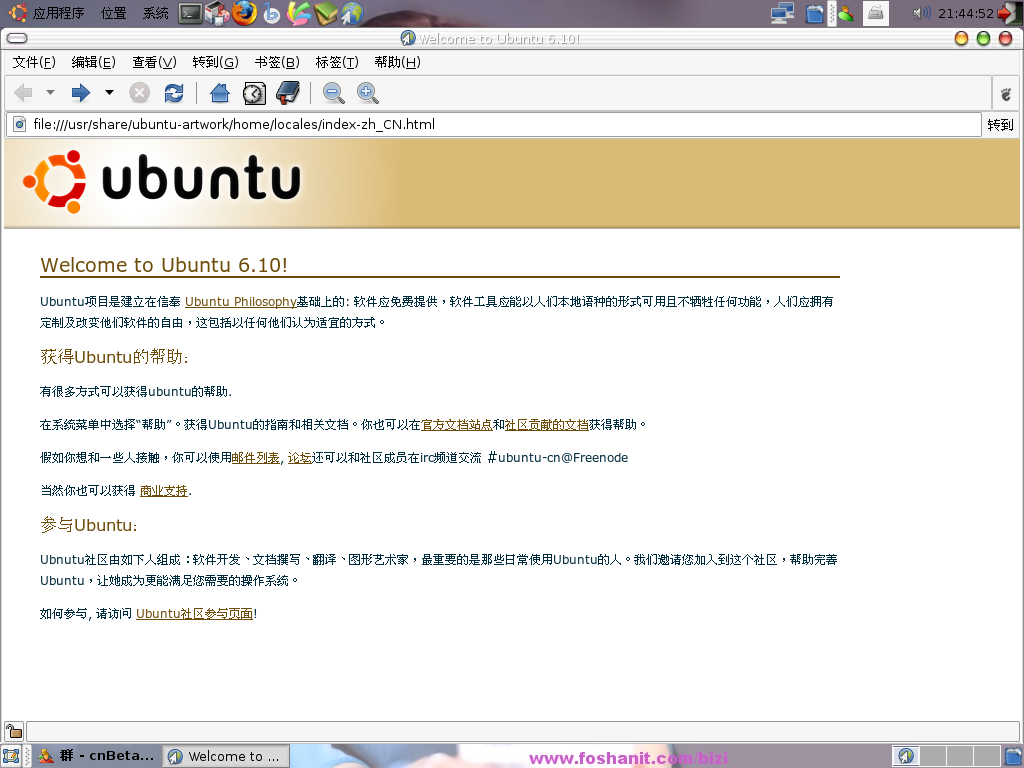
Task: Select the 'Welcome to ...' taskbar button
Action: [225, 756]
